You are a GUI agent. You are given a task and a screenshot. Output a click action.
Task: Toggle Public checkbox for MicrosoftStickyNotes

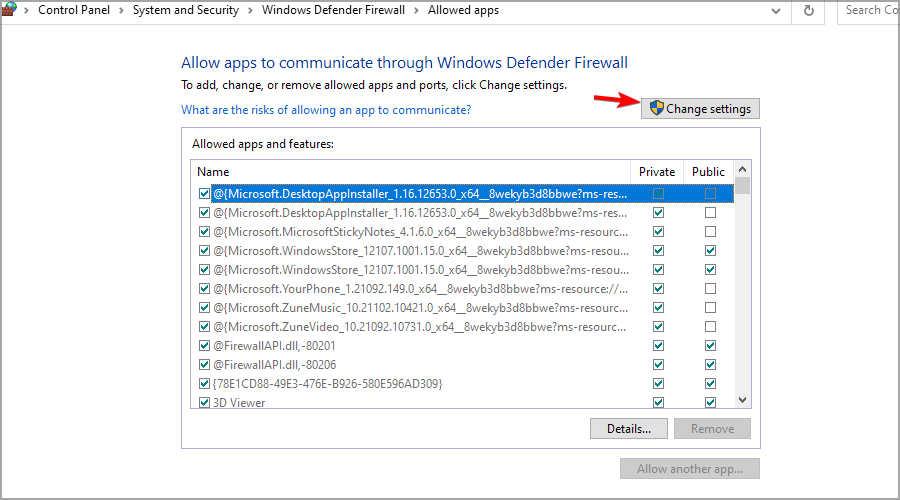pyautogui.click(x=710, y=231)
